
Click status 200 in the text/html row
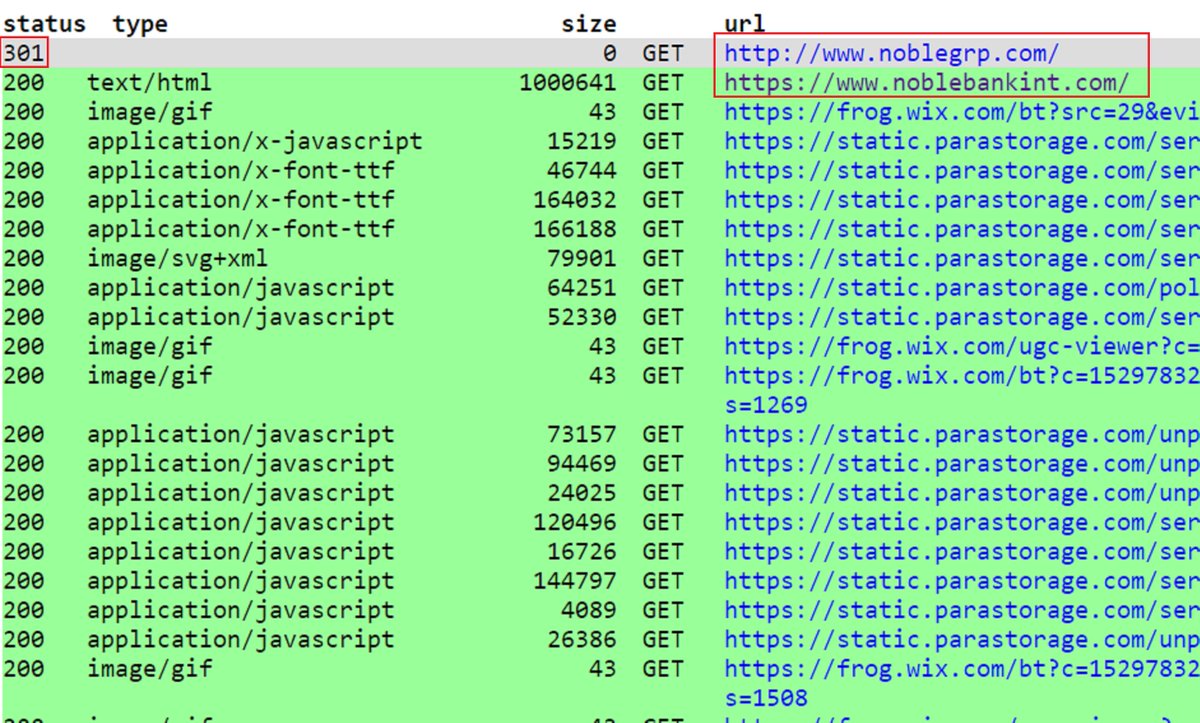[24, 82]
